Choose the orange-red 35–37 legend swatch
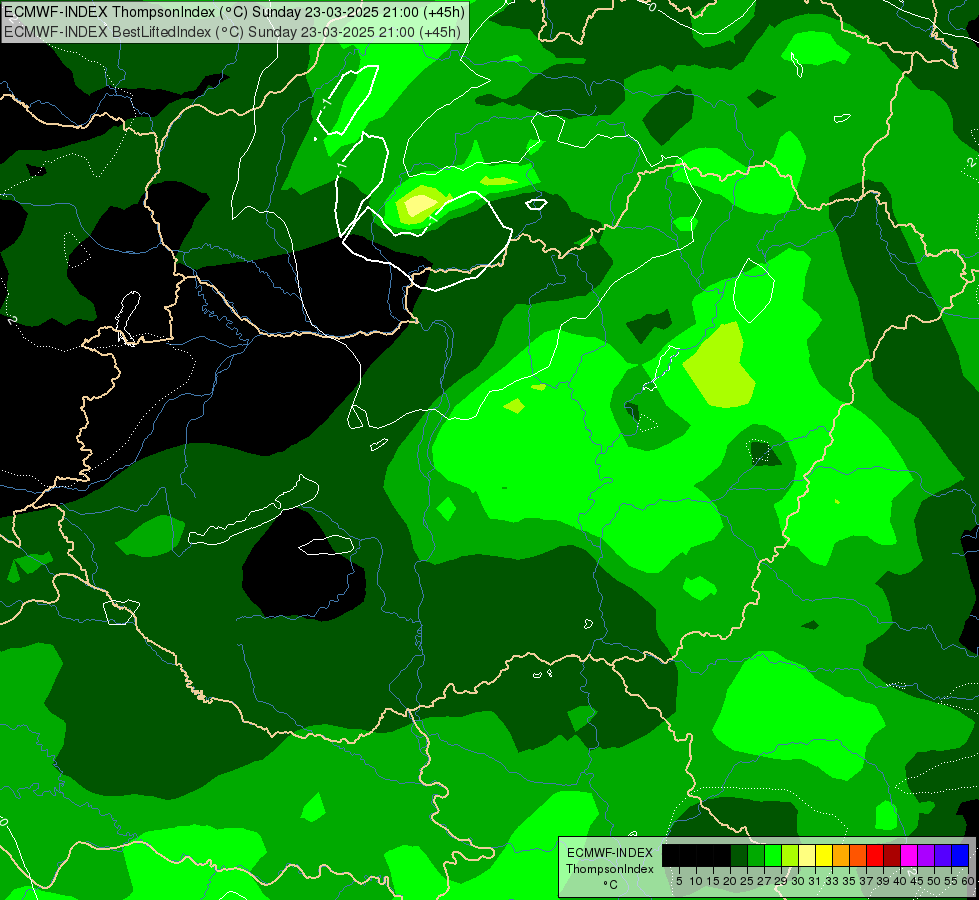The height and width of the screenshot is (900, 979). click(x=858, y=855)
